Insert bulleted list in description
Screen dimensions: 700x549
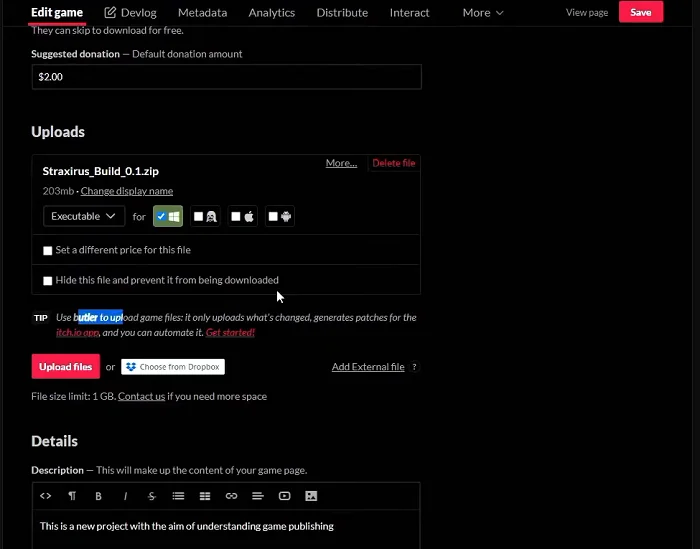pyautogui.click(x=178, y=496)
